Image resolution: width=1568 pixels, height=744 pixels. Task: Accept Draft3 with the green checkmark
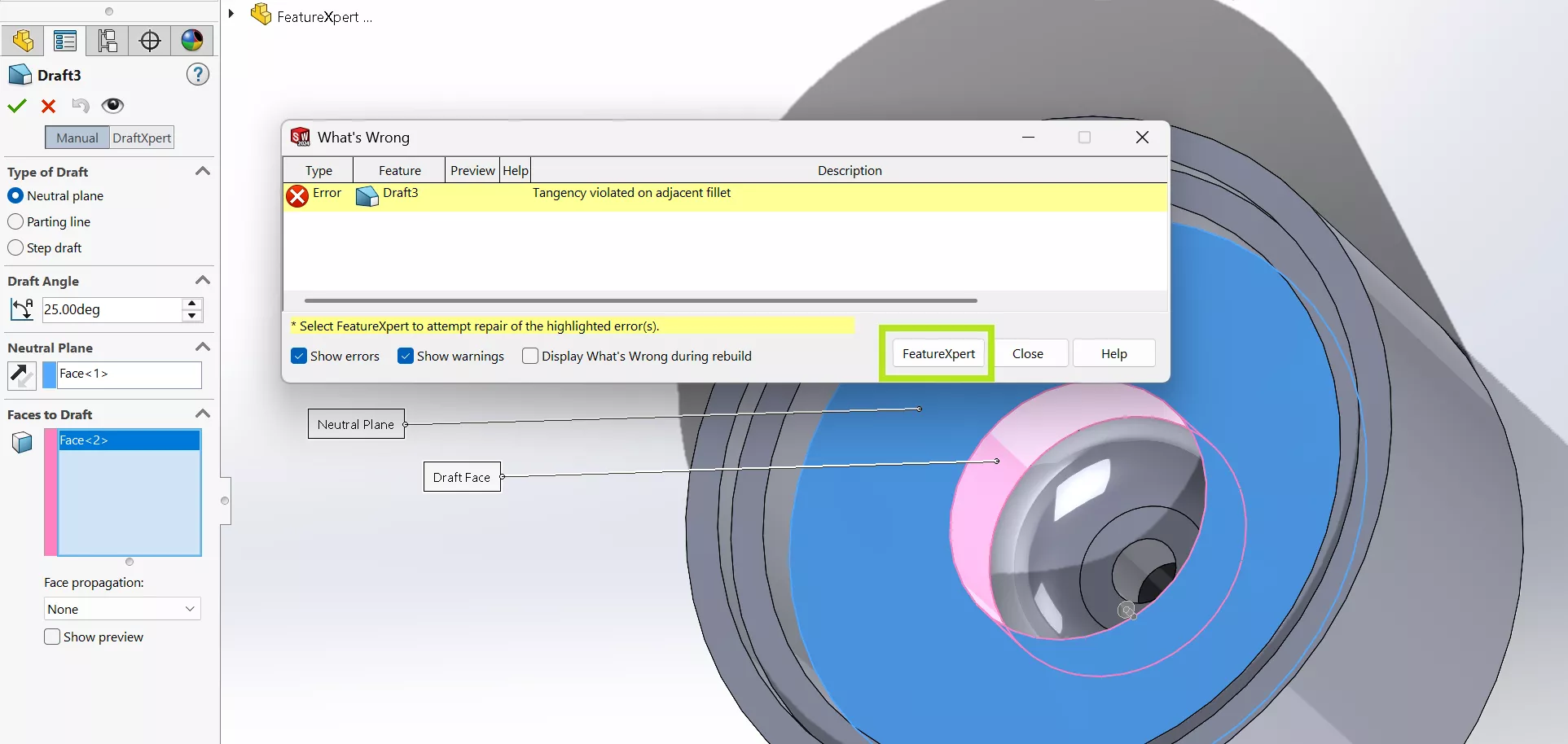17,106
